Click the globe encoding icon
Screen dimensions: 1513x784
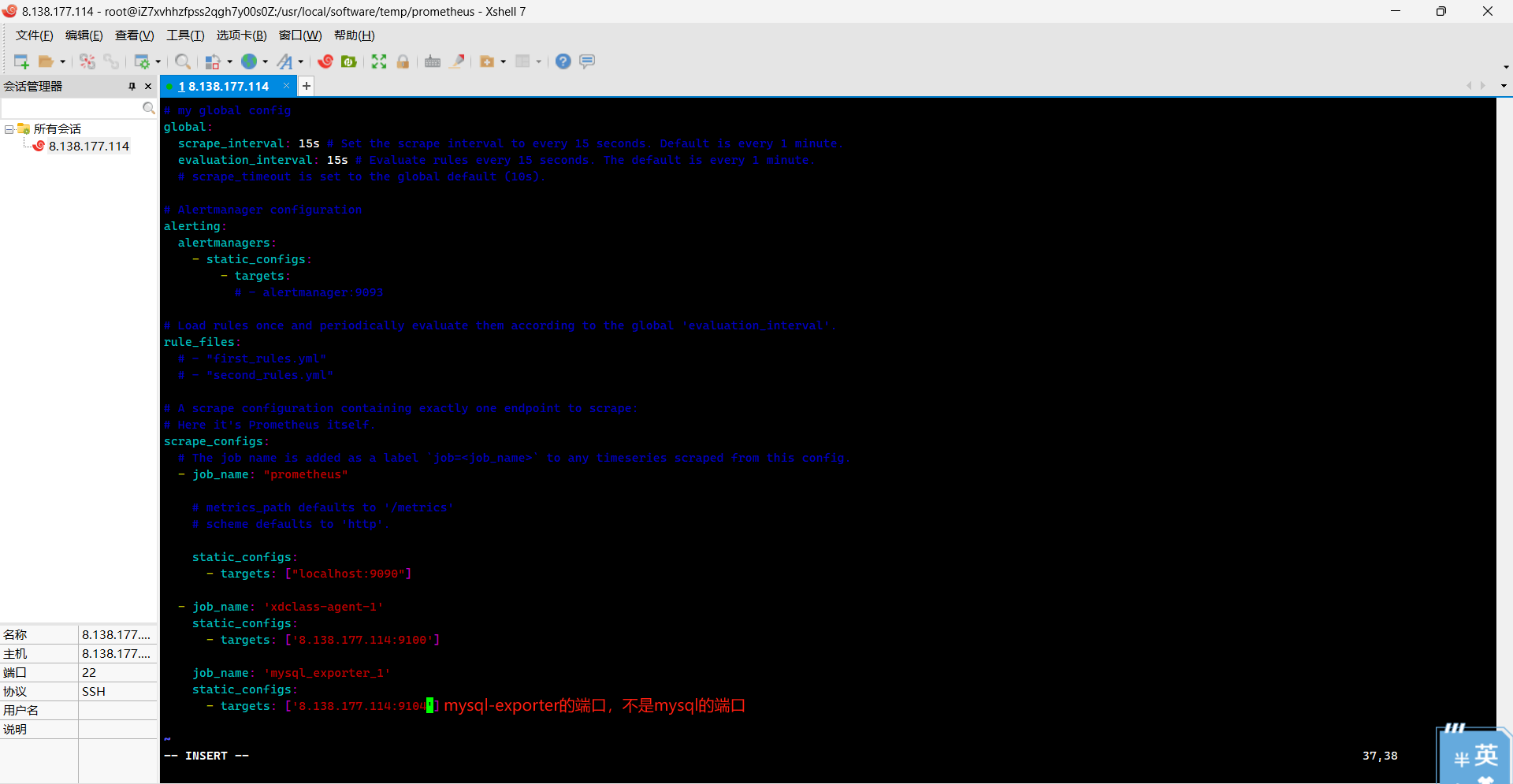[x=249, y=61]
